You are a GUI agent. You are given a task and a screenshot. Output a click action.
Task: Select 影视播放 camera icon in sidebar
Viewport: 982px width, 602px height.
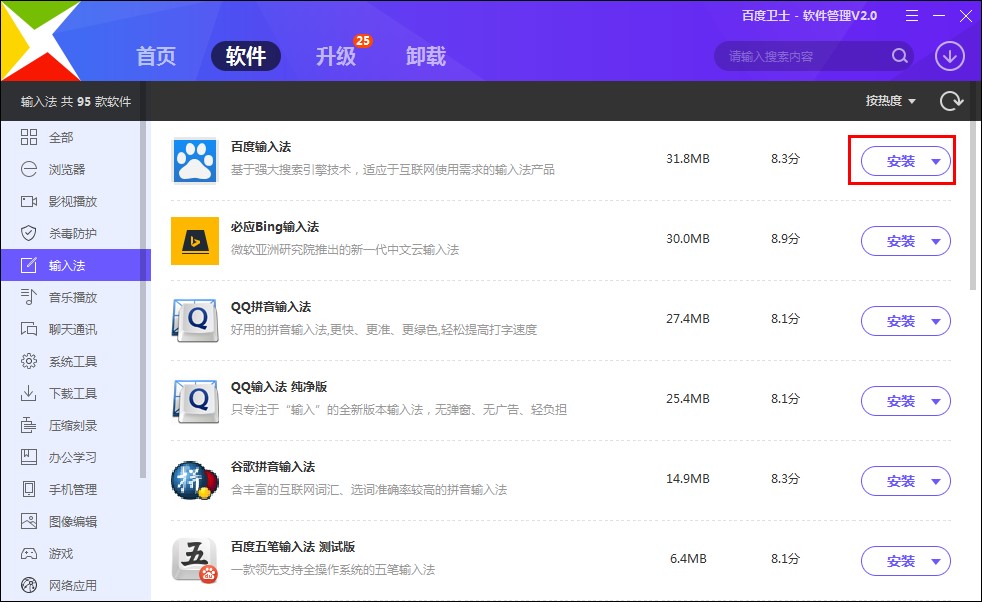coord(29,201)
